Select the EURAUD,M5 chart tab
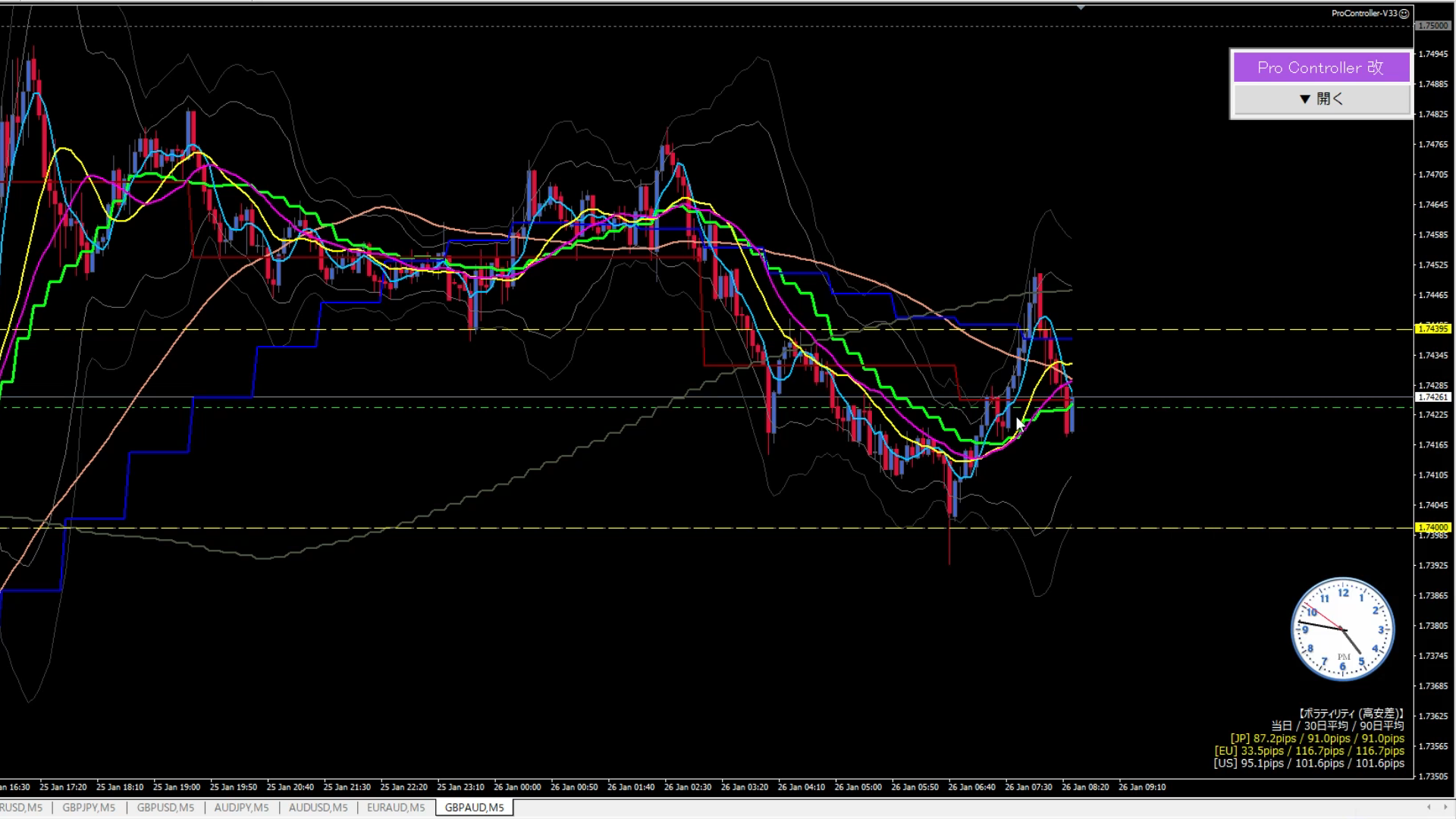This screenshot has height=819, width=1456. (395, 808)
